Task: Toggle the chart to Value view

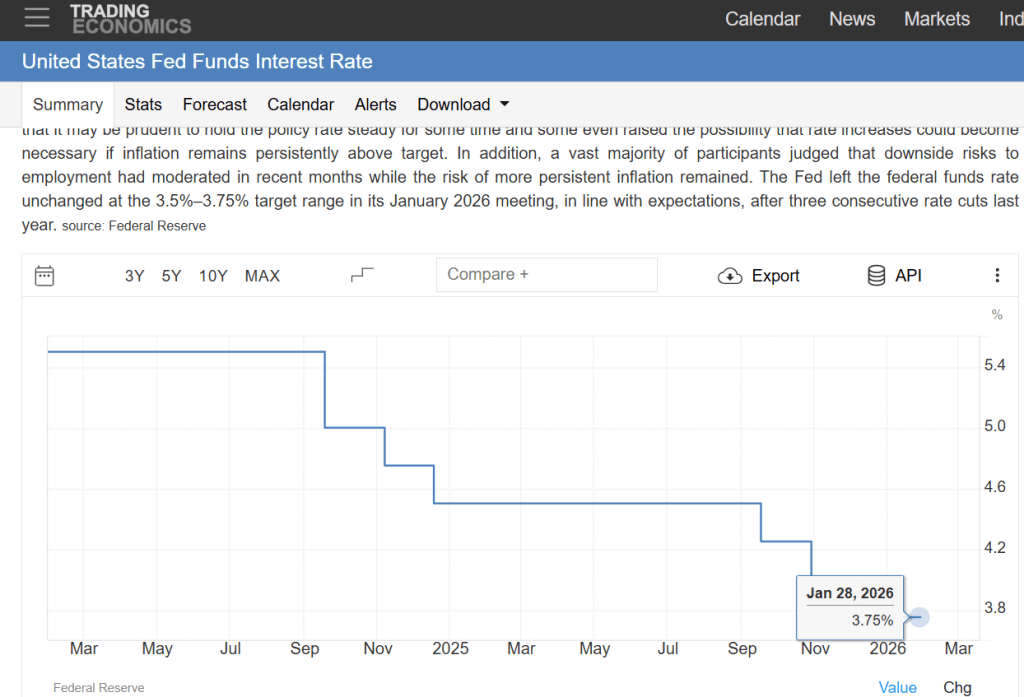Action: click(897, 687)
